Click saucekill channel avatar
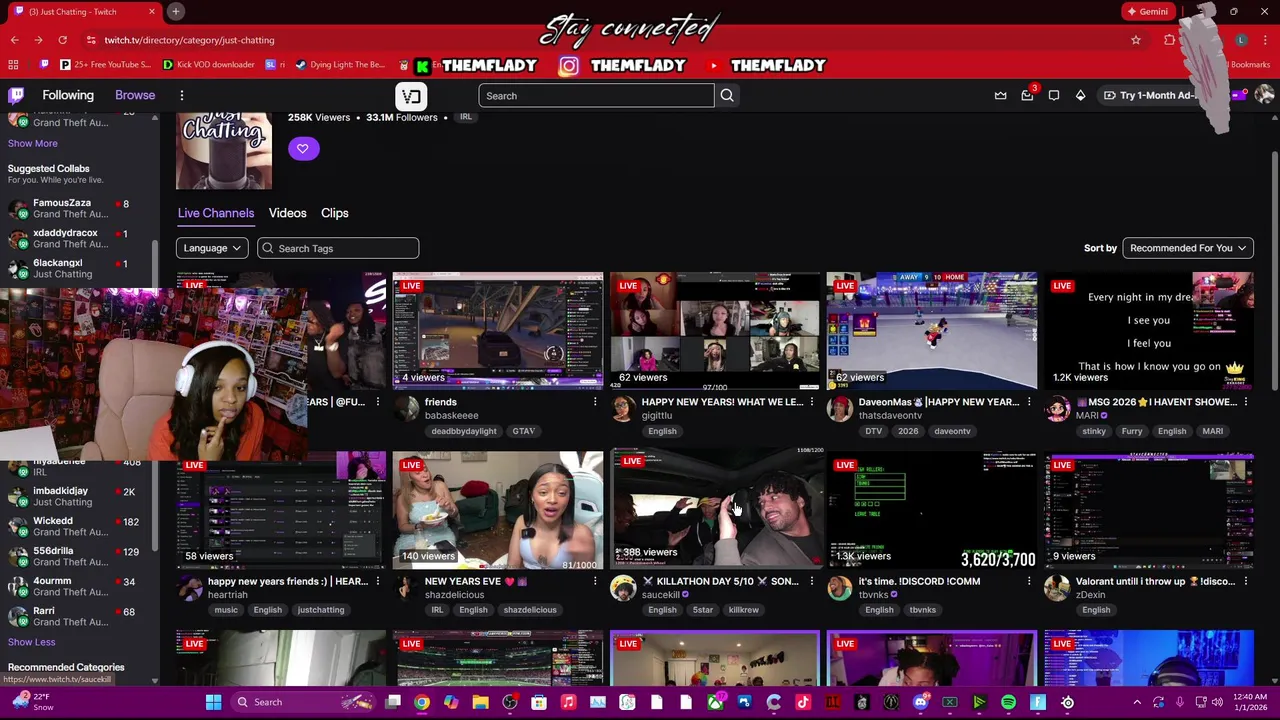The image size is (1280, 720). 623,588
